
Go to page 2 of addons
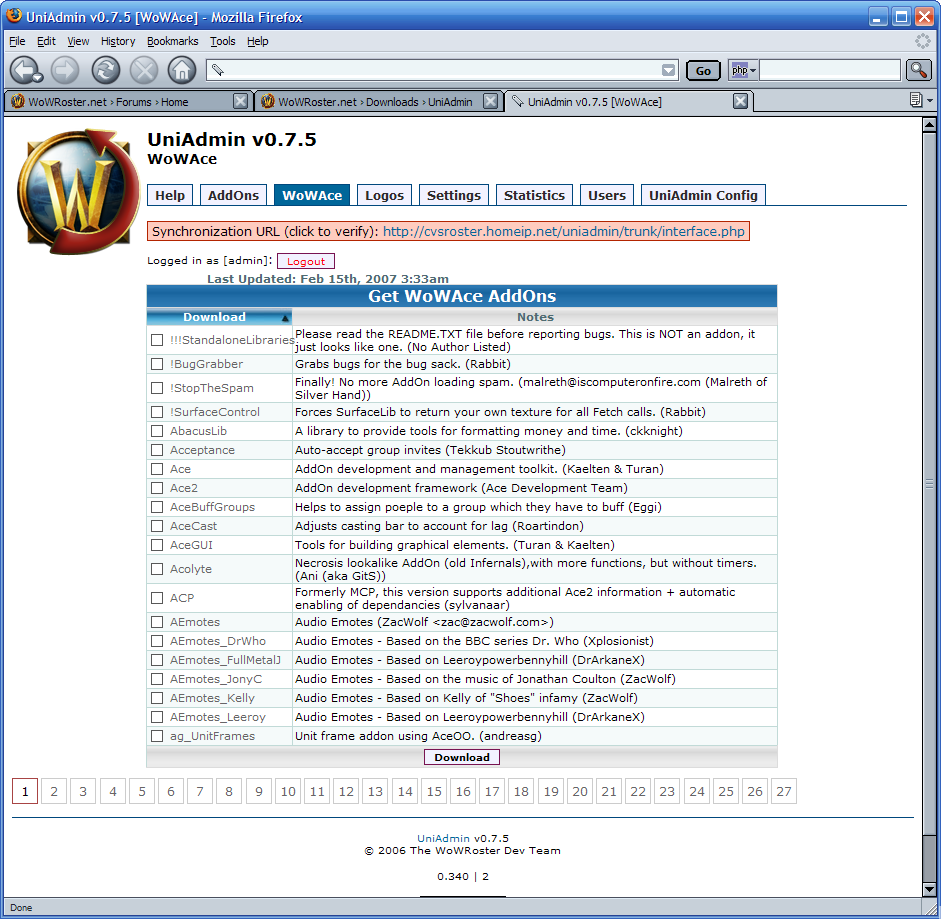54,791
